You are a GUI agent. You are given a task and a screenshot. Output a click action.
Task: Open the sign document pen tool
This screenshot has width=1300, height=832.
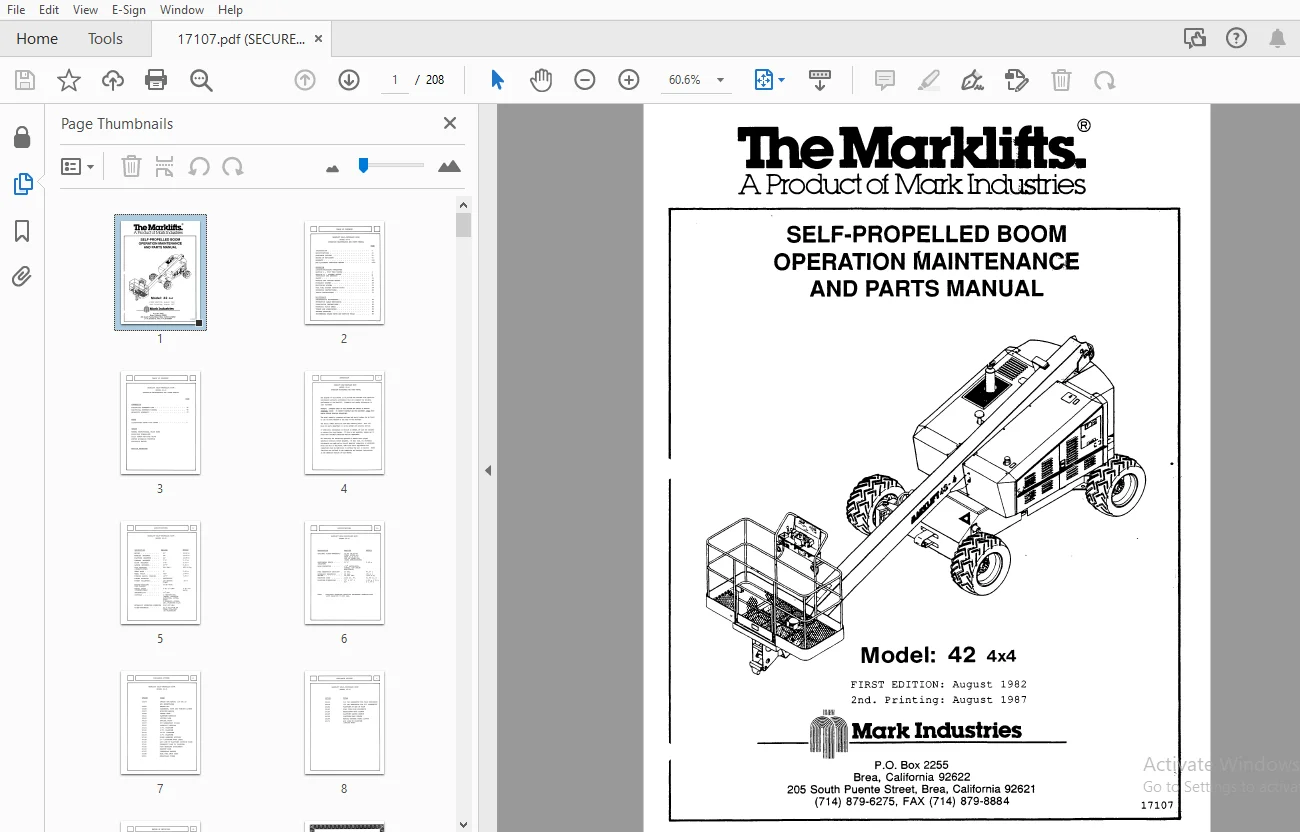pyautogui.click(x=972, y=80)
